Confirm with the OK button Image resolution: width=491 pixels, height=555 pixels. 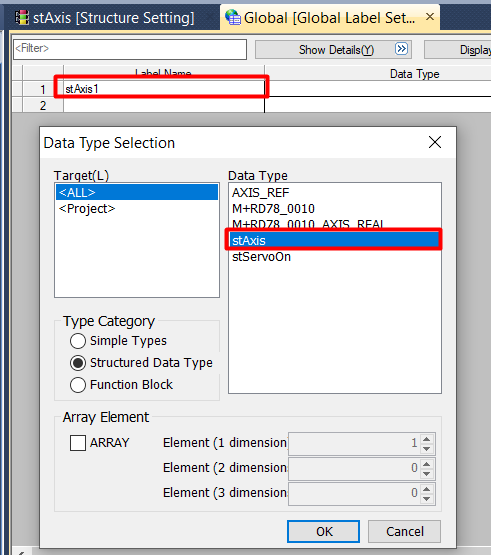pyautogui.click(x=324, y=531)
